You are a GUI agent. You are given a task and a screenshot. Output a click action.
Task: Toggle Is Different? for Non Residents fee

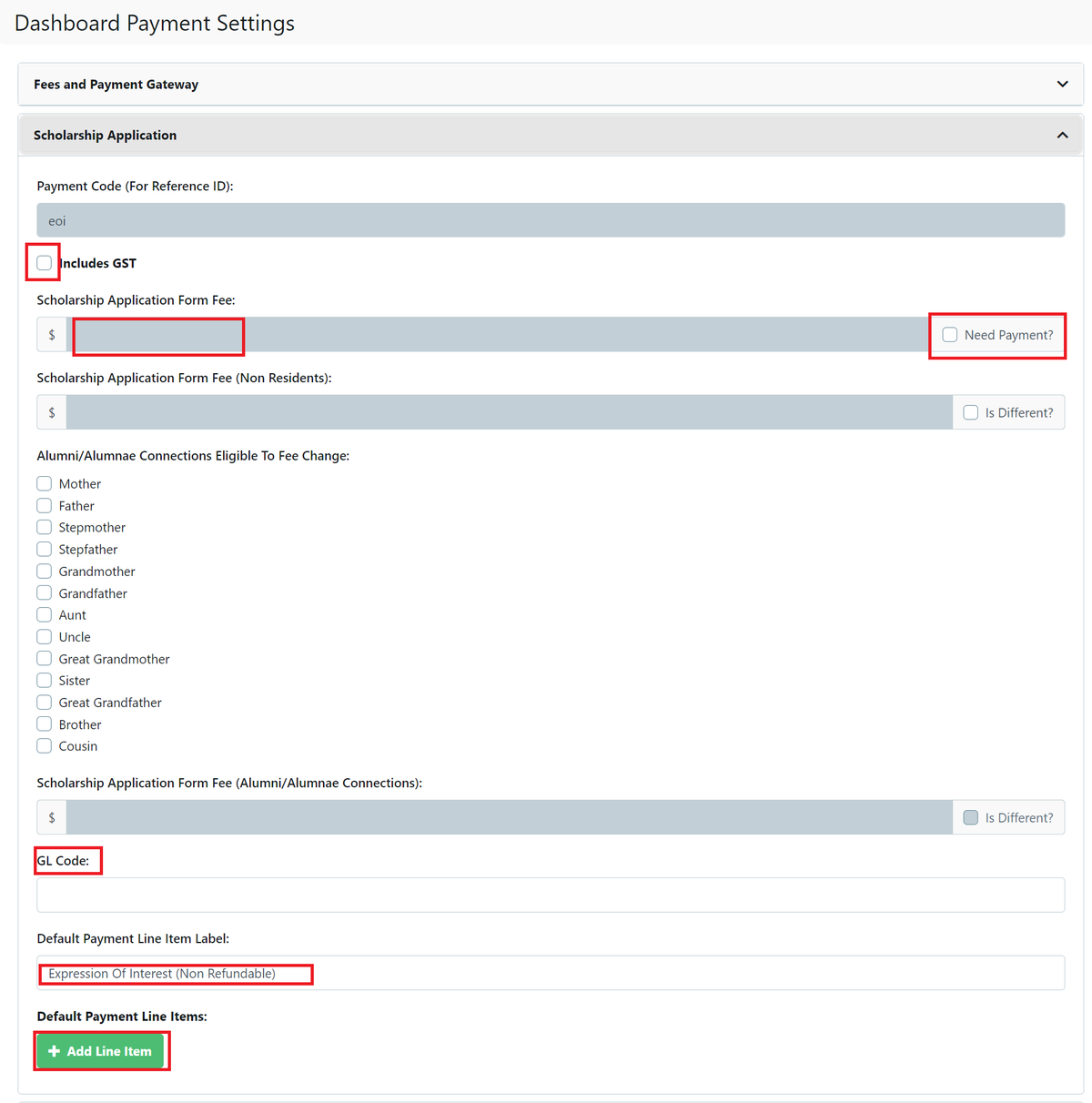coord(970,412)
